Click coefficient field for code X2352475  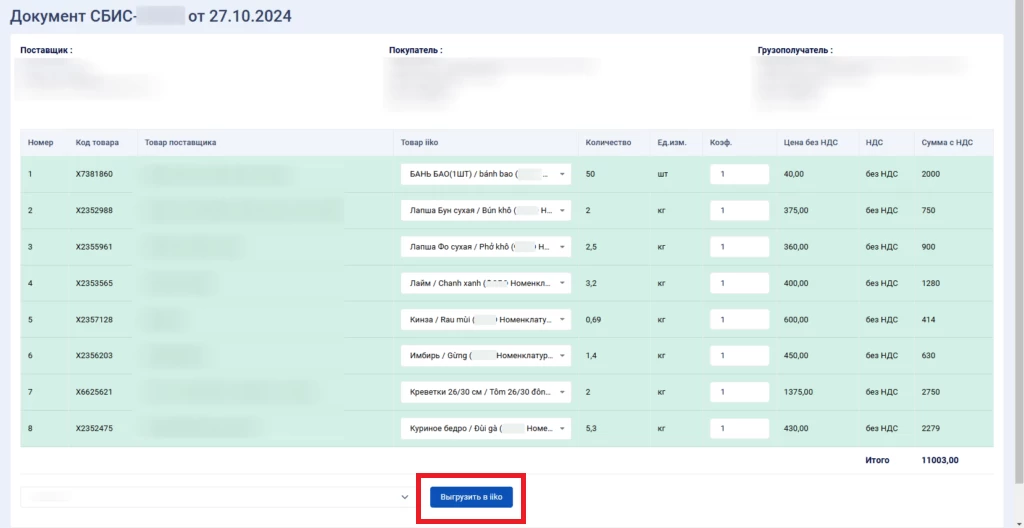pyautogui.click(x=739, y=428)
